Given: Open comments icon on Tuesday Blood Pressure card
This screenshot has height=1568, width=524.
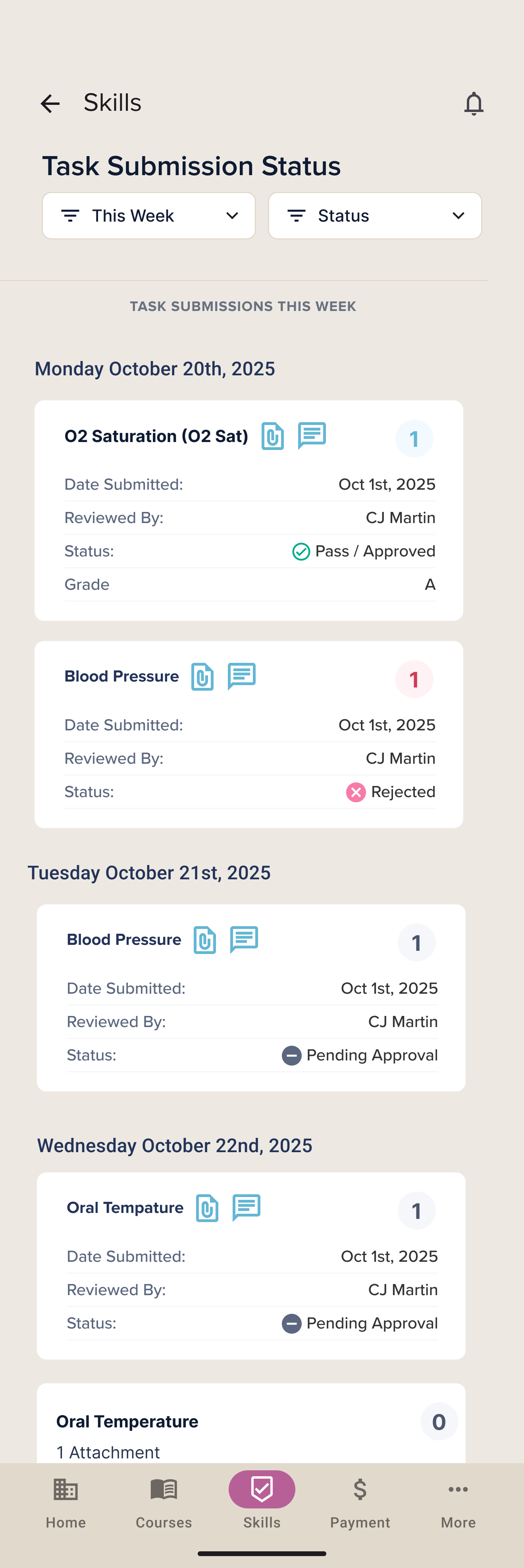Looking at the screenshot, I should (x=244, y=939).
